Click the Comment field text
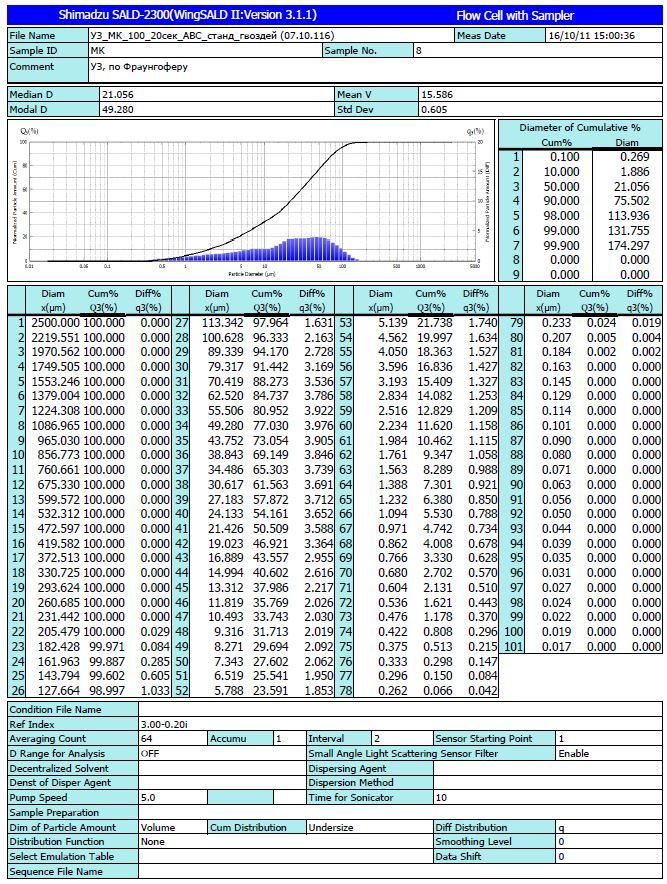This screenshot has width=667, height=884. coord(139,67)
